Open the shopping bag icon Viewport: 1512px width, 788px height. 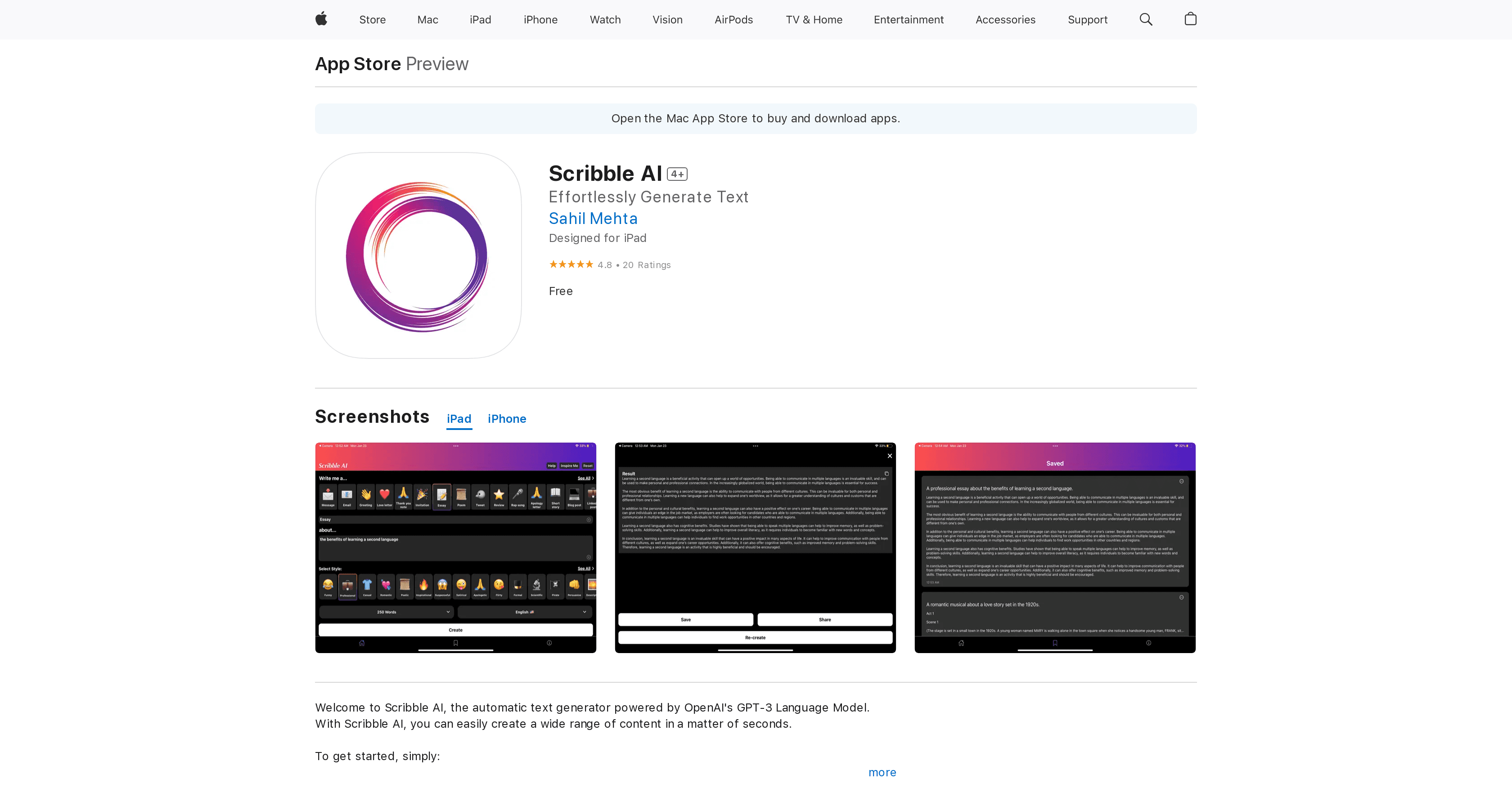coord(1190,19)
